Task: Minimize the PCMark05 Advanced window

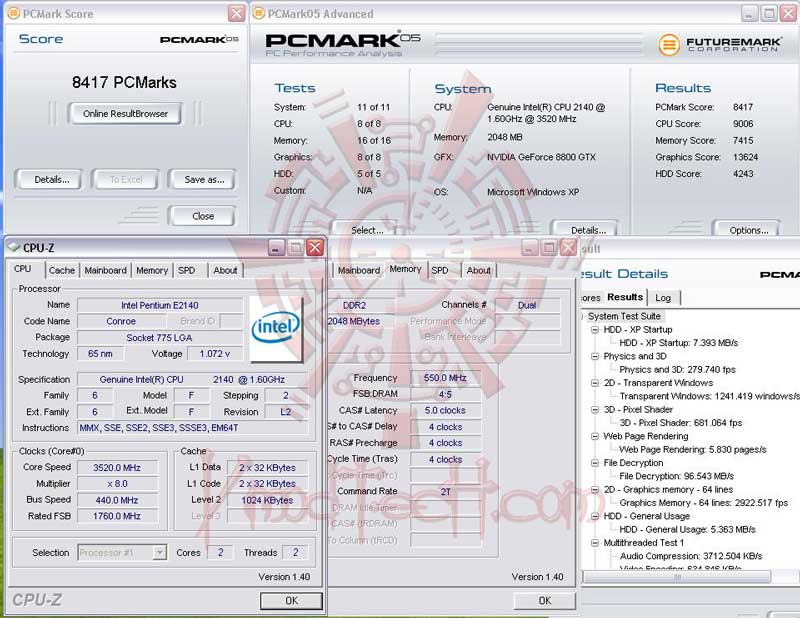Action: (x=749, y=13)
